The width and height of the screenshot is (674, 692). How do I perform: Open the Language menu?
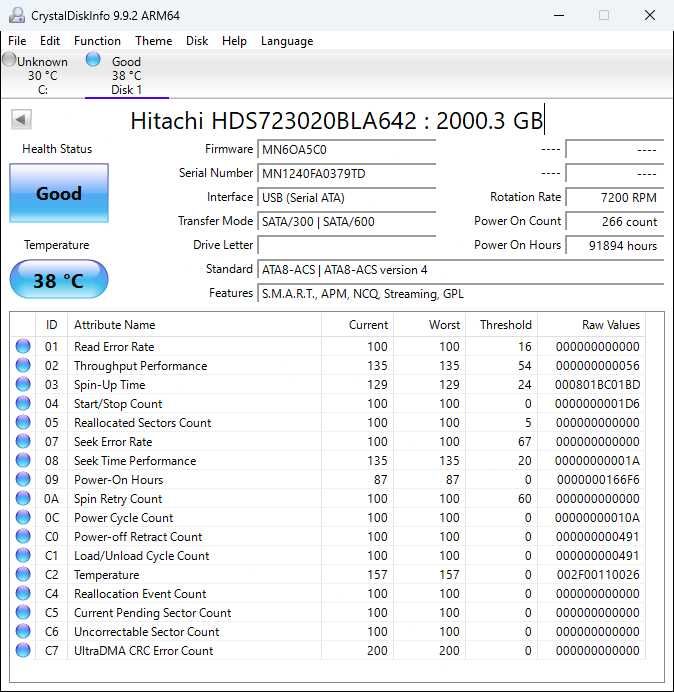[287, 41]
